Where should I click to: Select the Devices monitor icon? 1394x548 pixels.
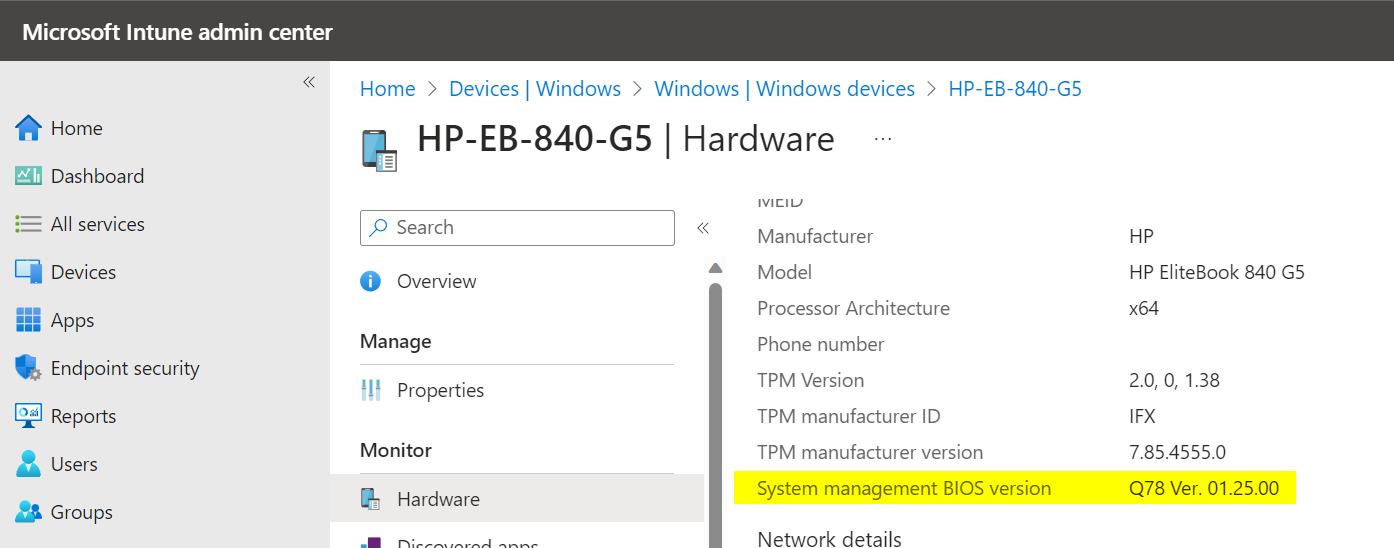[x=28, y=272]
